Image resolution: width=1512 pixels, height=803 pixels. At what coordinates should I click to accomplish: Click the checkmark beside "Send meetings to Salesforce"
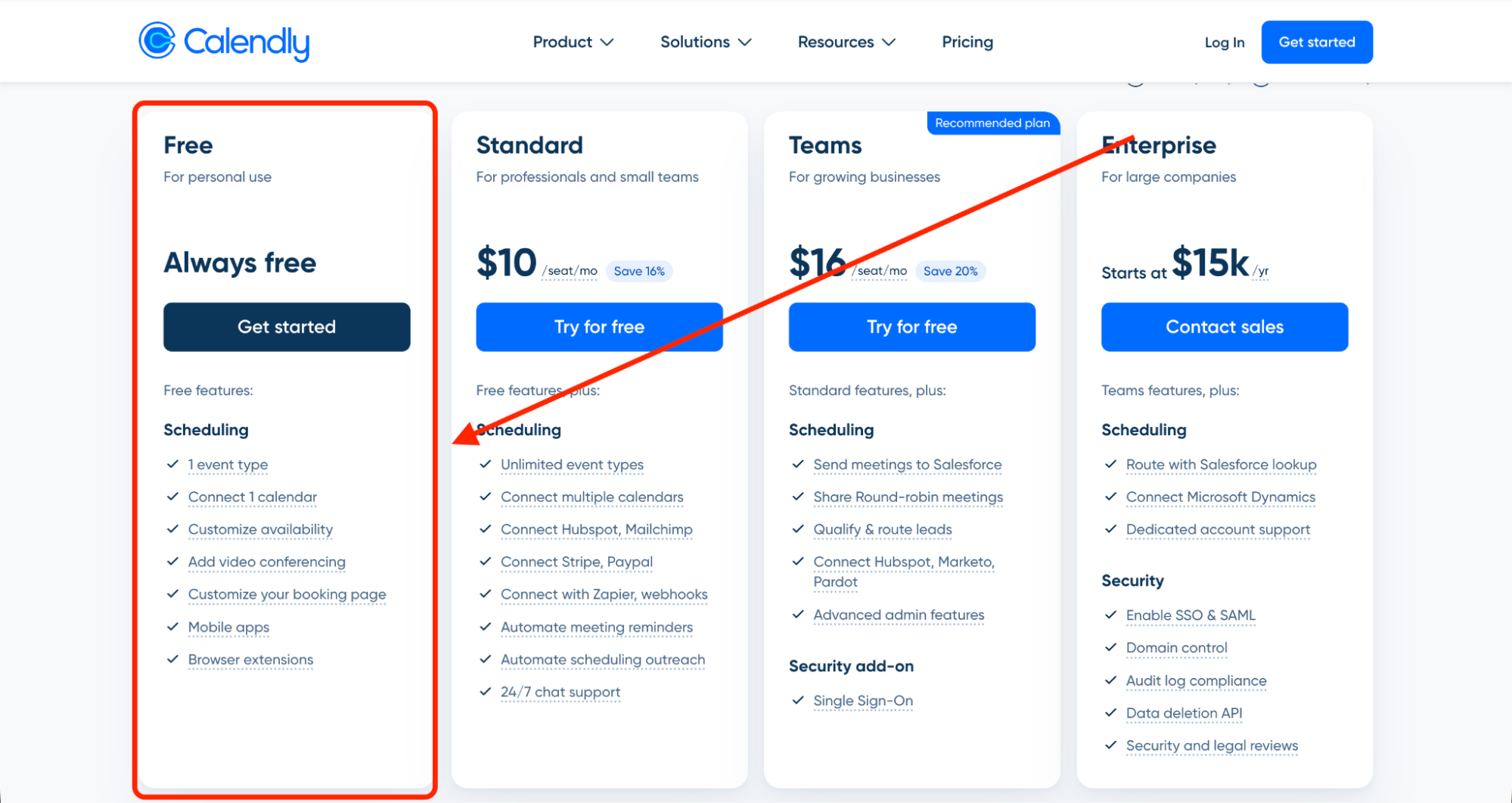click(x=798, y=465)
